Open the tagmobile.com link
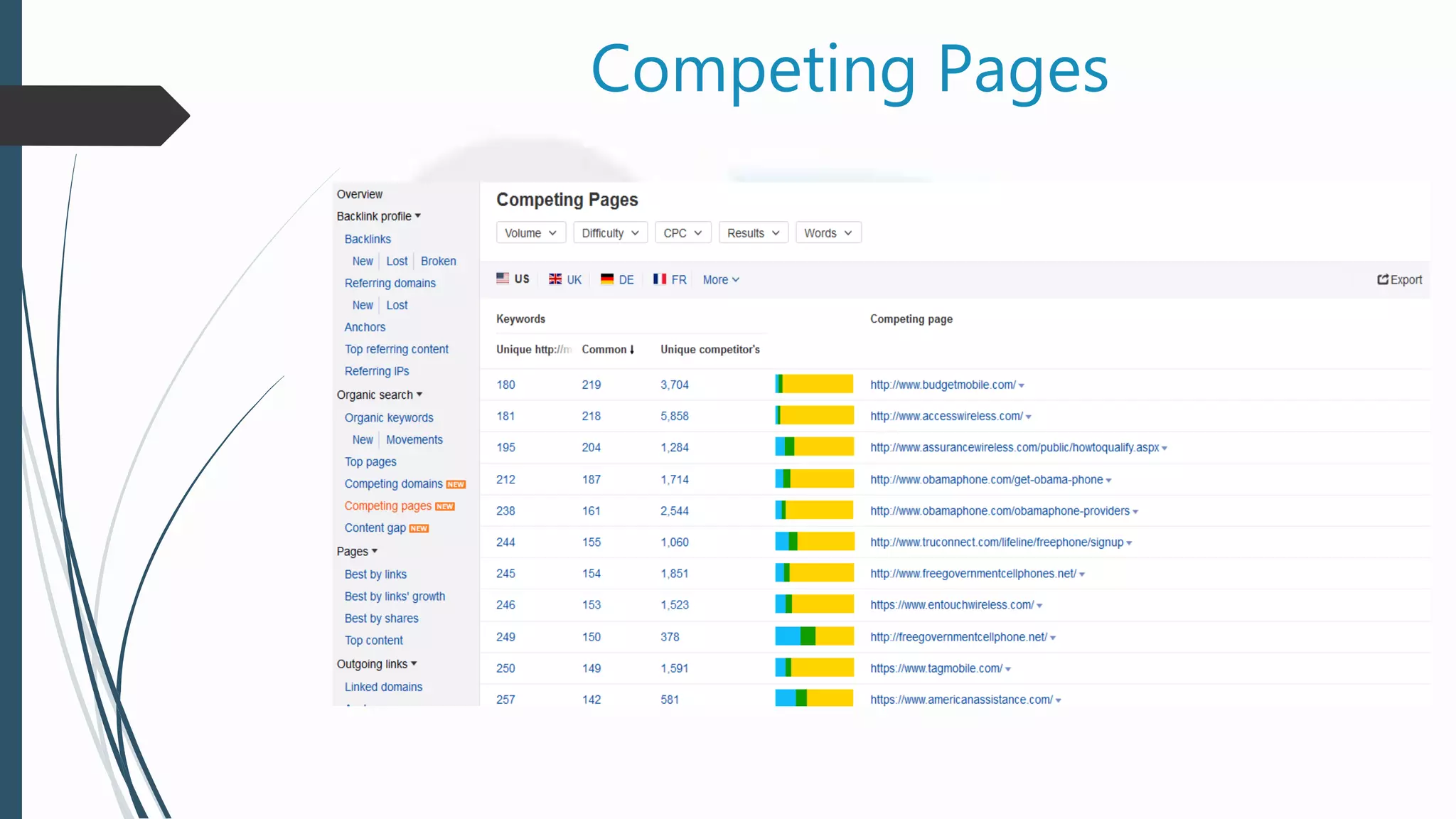 (x=936, y=668)
